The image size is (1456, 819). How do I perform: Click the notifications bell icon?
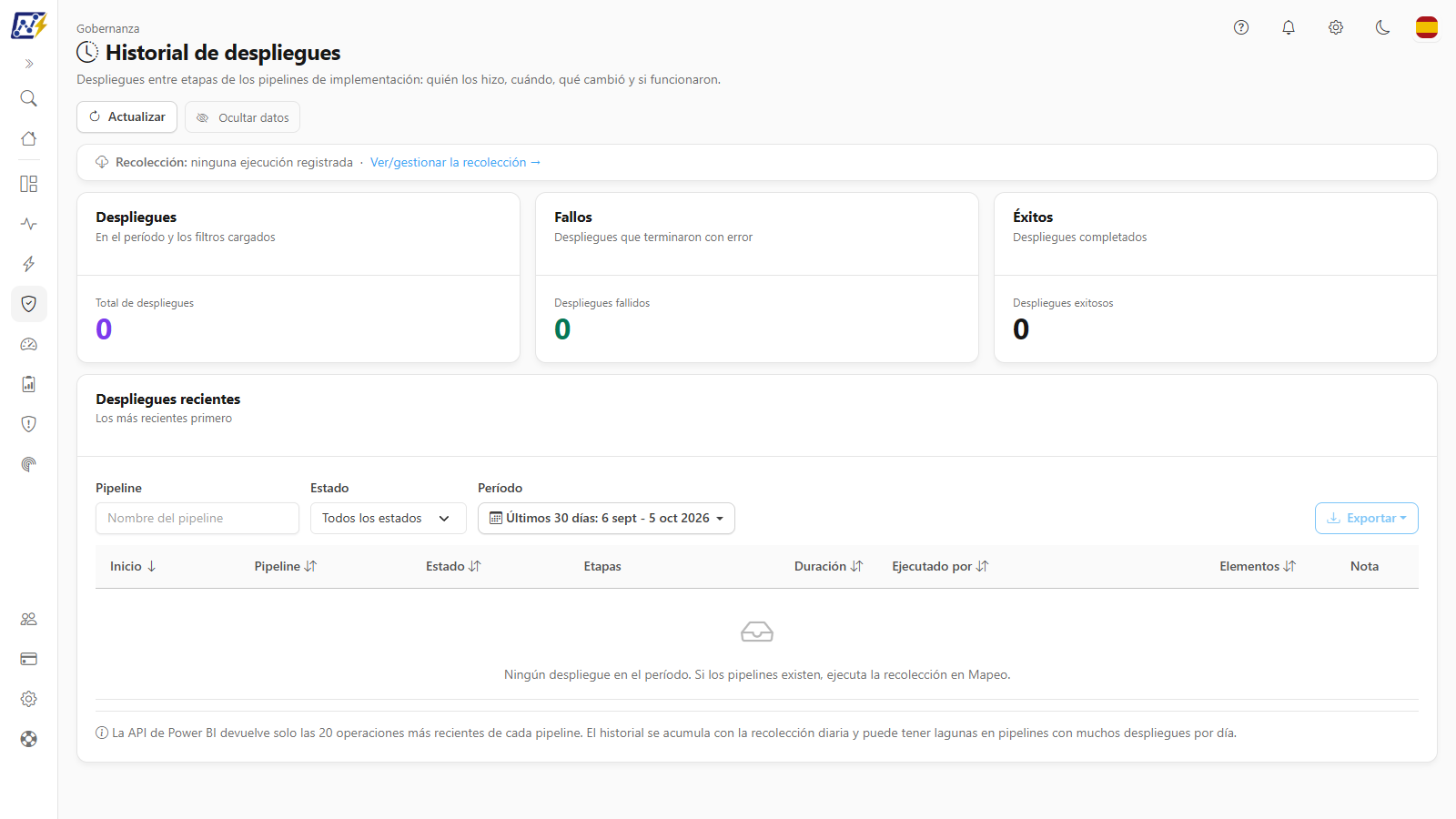[1289, 27]
